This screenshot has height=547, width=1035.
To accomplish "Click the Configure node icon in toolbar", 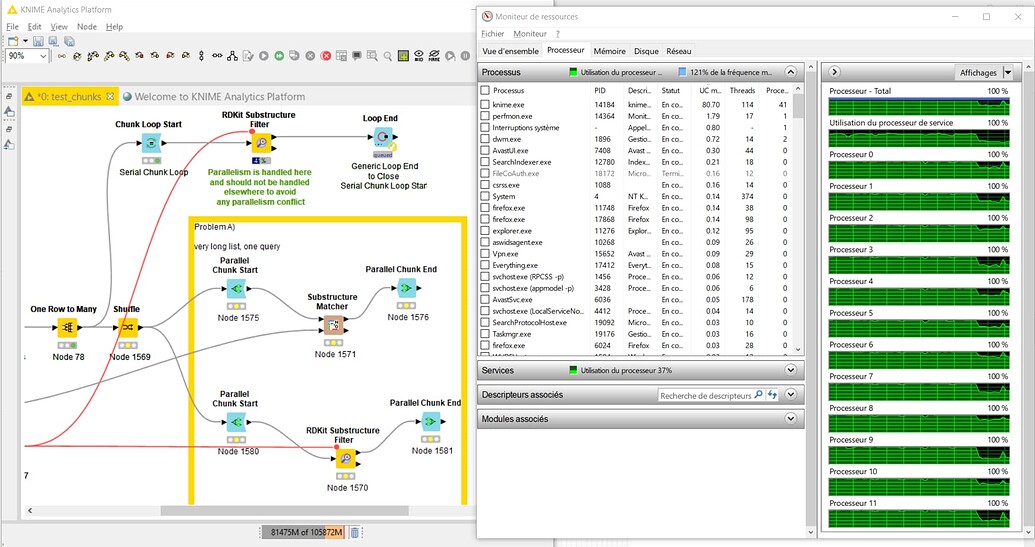I will (248, 56).
